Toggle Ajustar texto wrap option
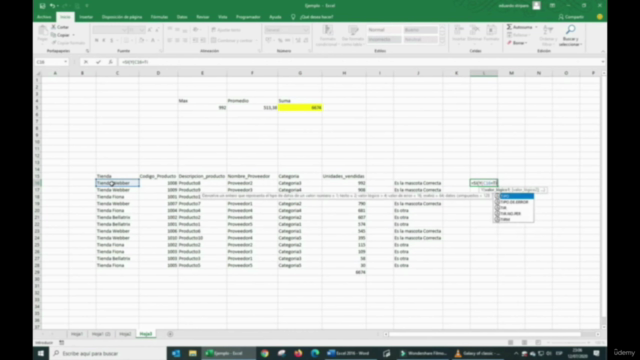 [226, 30]
